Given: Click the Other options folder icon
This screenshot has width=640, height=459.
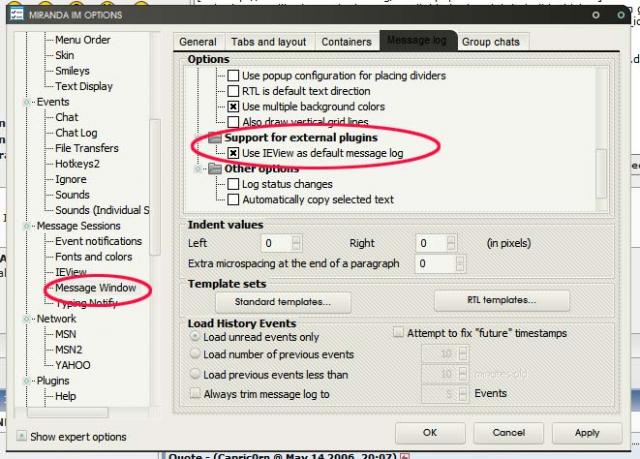Looking at the screenshot, I should coord(215,169).
